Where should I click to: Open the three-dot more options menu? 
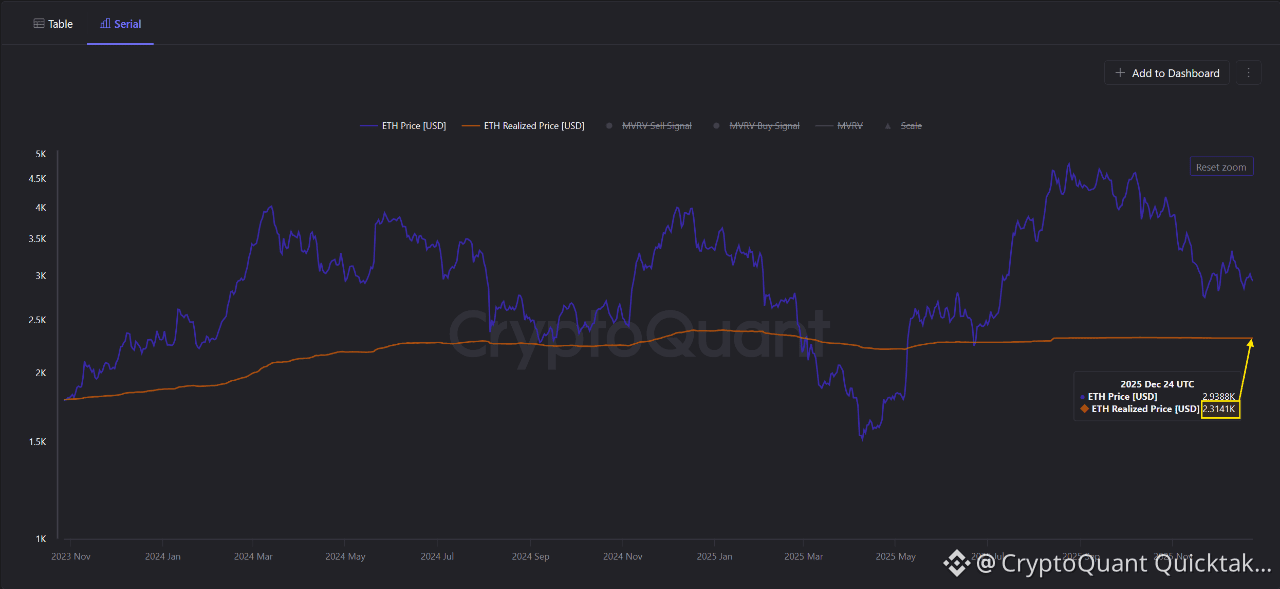(1247, 73)
